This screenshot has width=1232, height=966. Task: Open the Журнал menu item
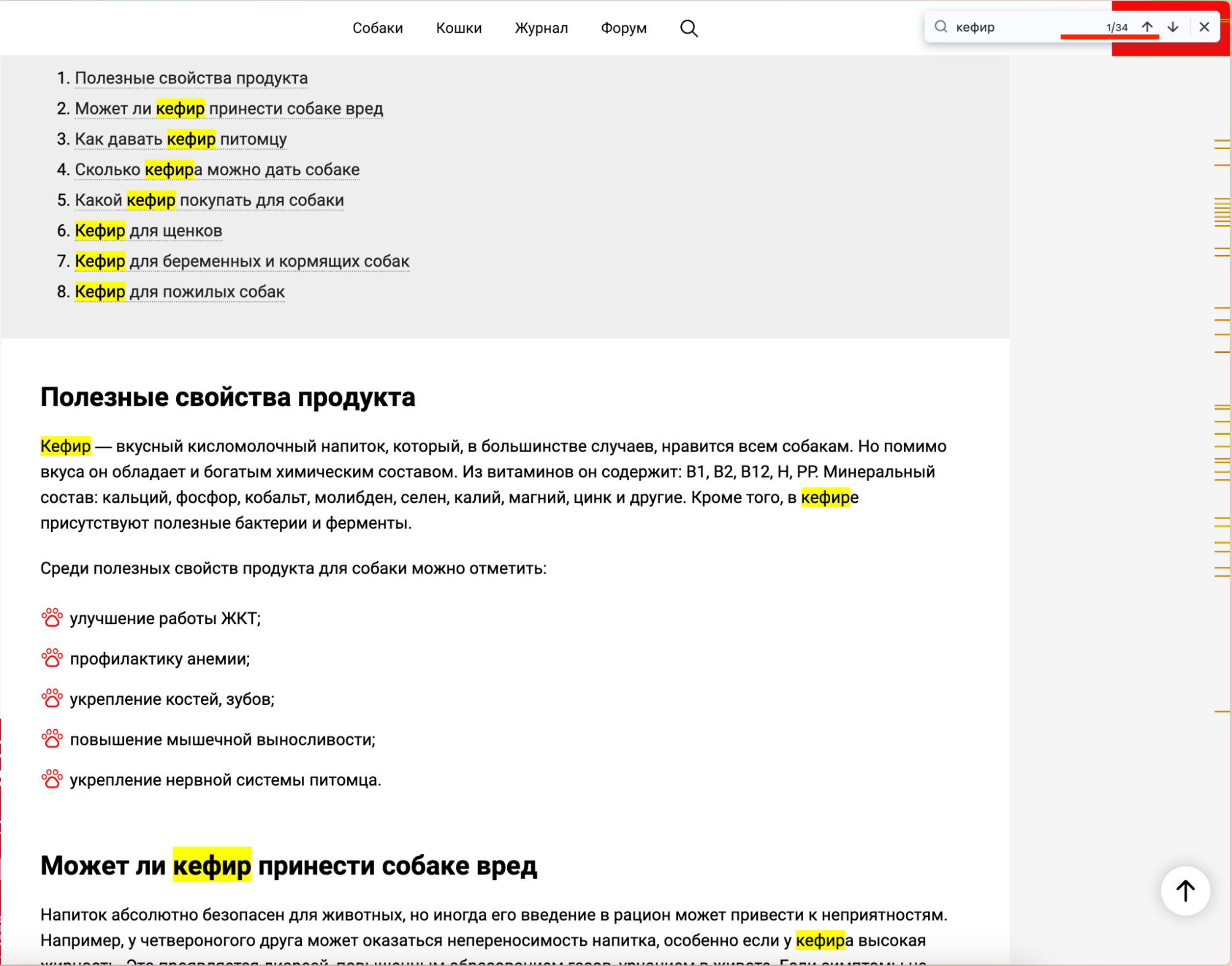[x=541, y=28]
